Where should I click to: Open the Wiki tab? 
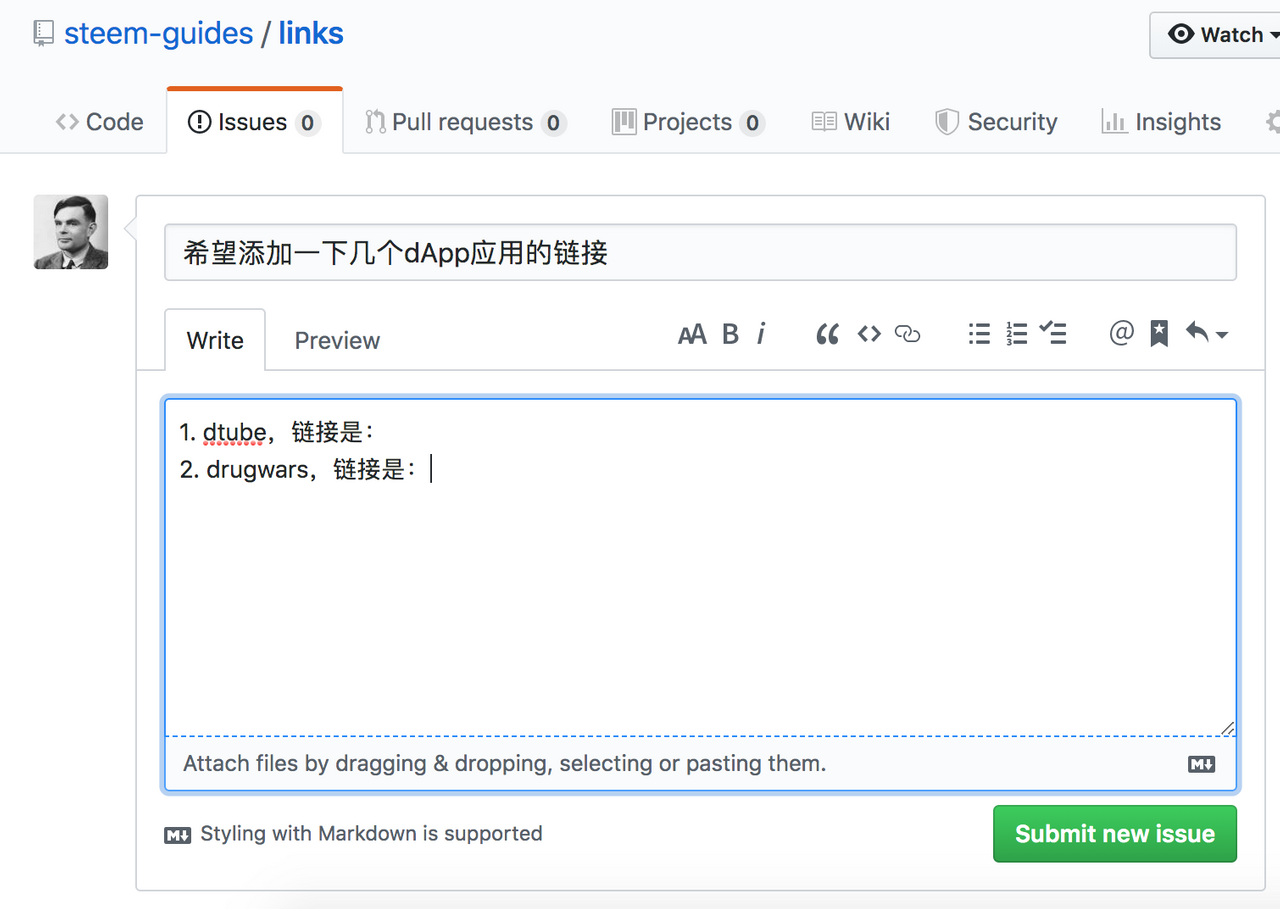click(x=851, y=122)
